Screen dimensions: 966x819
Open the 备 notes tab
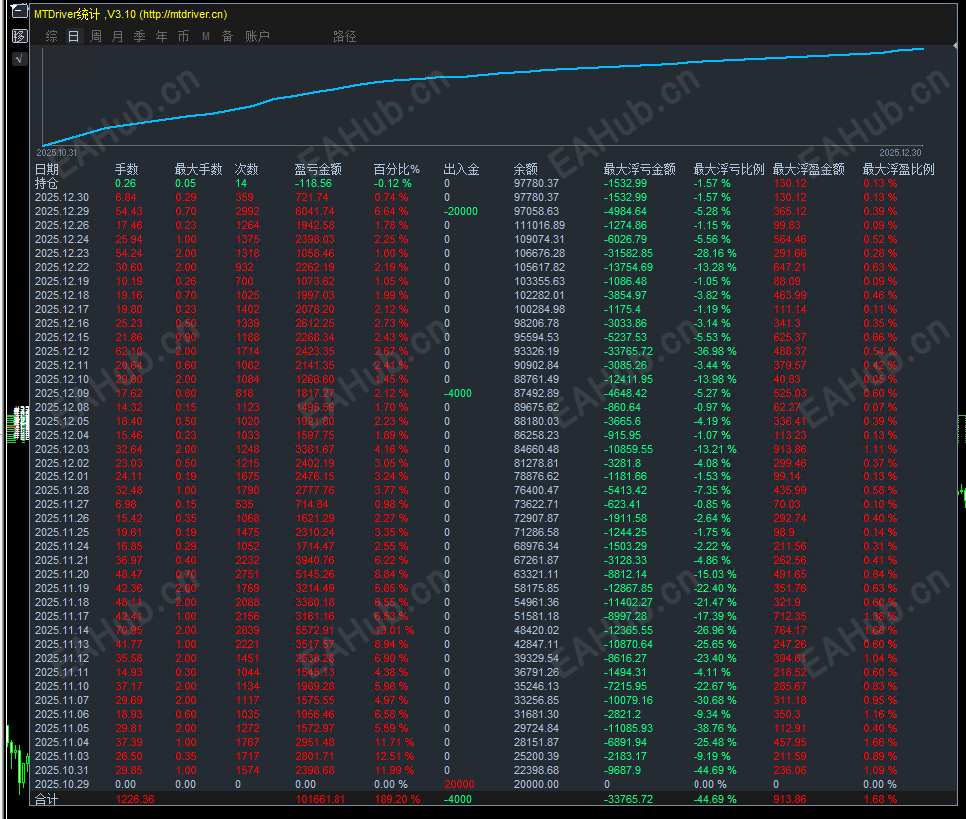[227, 36]
